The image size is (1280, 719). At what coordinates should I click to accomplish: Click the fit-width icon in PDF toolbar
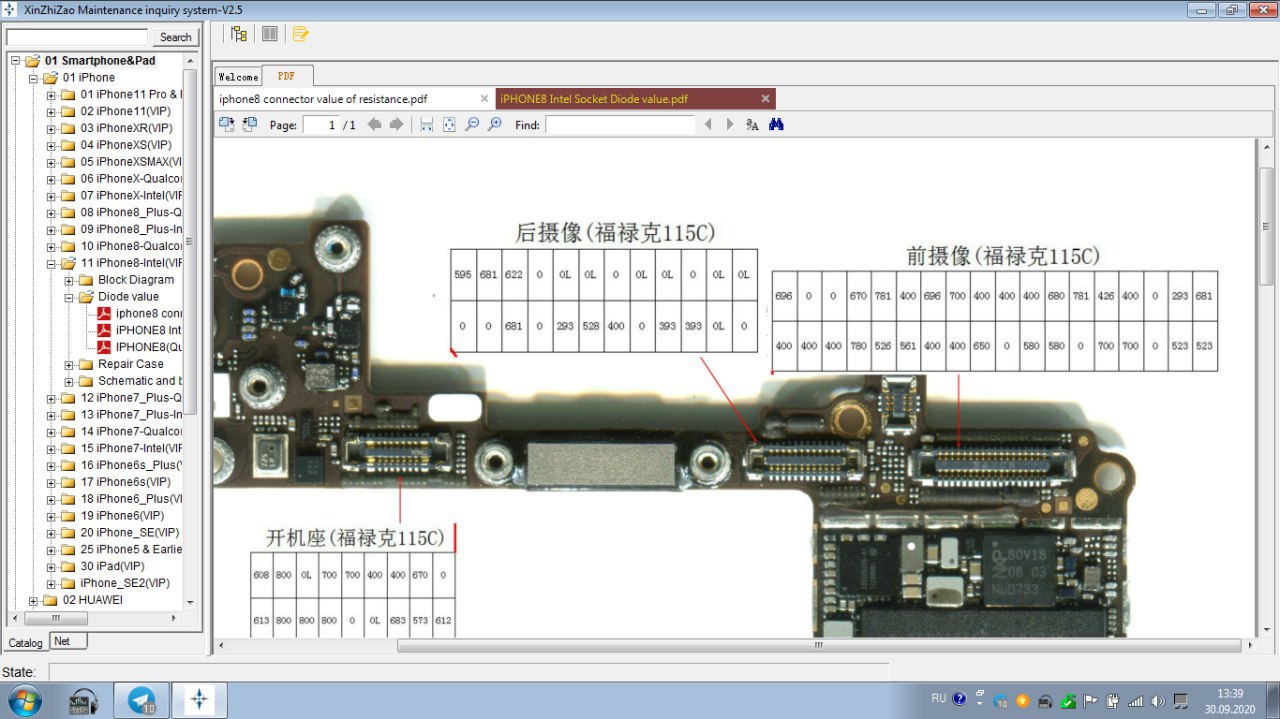point(427,124)
